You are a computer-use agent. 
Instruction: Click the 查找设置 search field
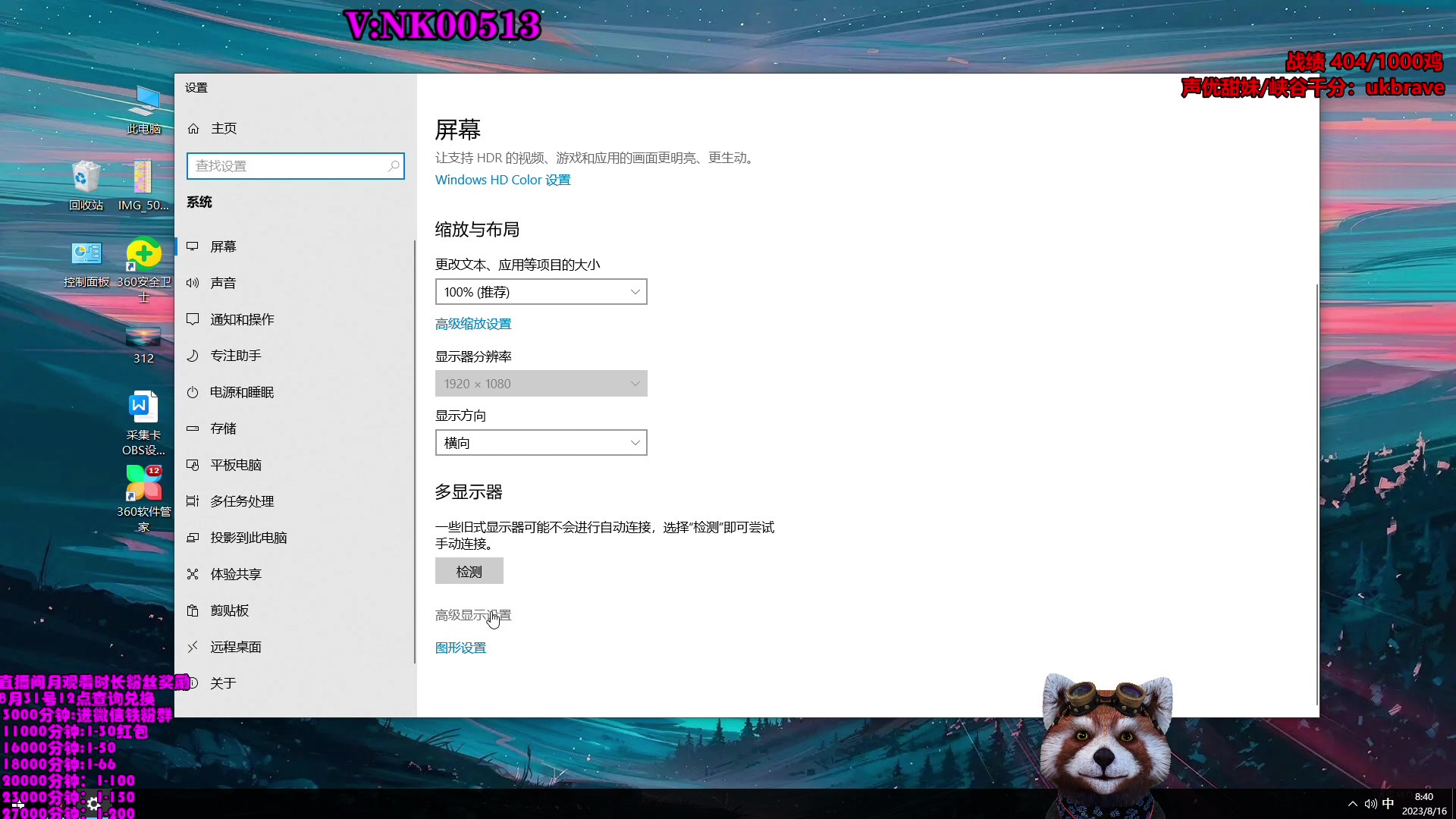point(296,165)
